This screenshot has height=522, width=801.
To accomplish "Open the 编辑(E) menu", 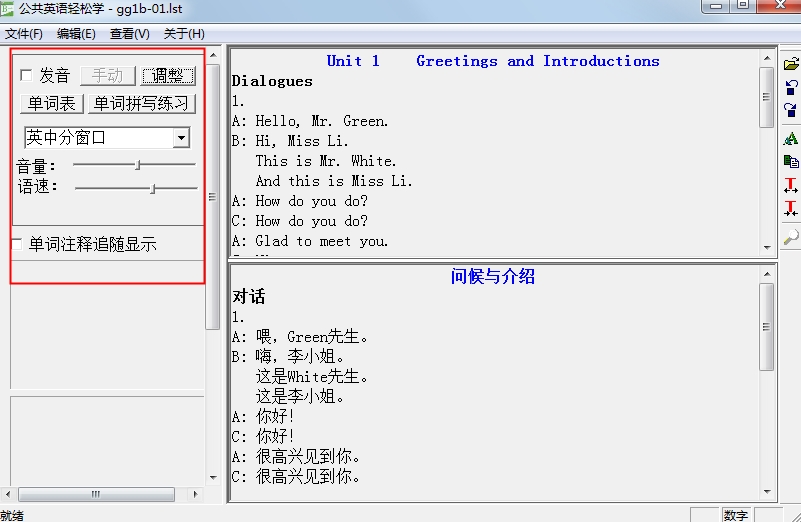I will pos(76,34).
